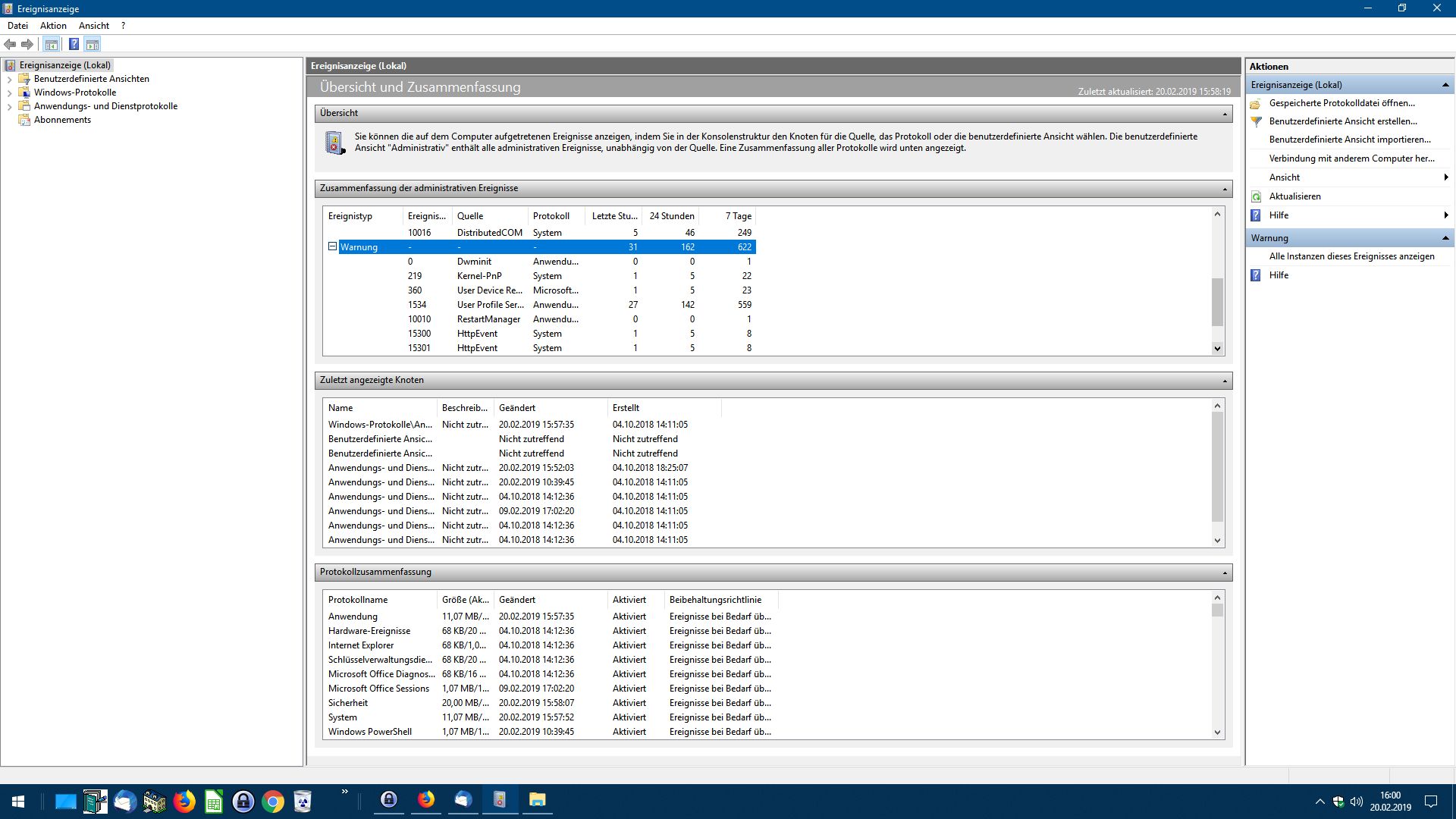
Task: Toggle the action pane toolbar icon
Action: point(93,45)
